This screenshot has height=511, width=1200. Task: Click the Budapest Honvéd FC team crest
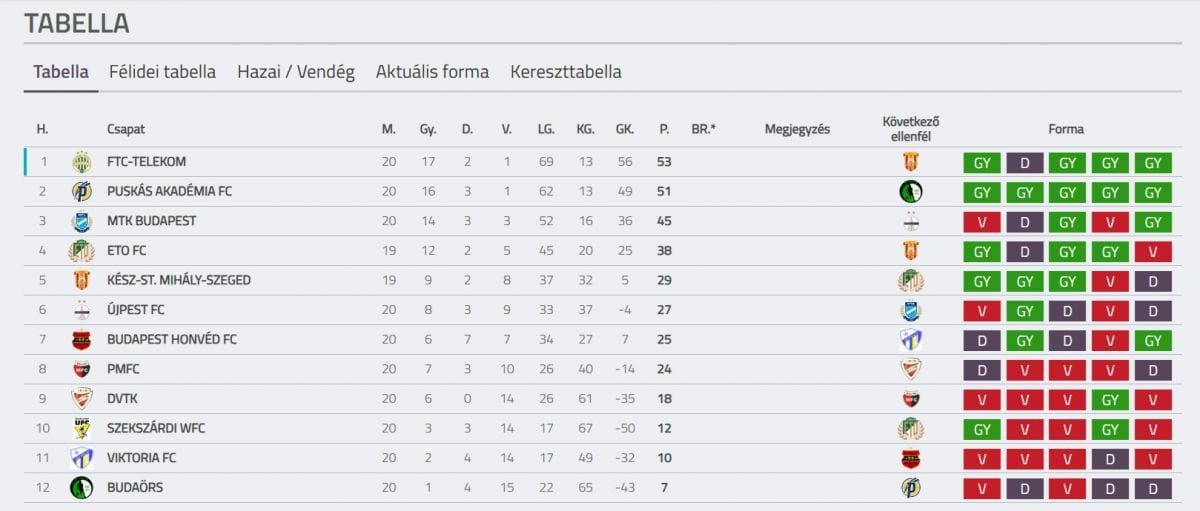click(x=81, y=340)
